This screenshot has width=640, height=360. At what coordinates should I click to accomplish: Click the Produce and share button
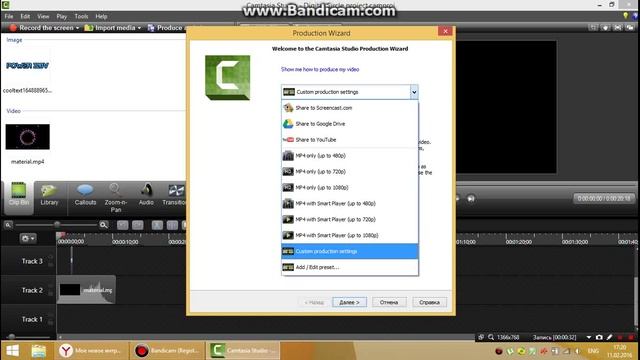point(166,28)
